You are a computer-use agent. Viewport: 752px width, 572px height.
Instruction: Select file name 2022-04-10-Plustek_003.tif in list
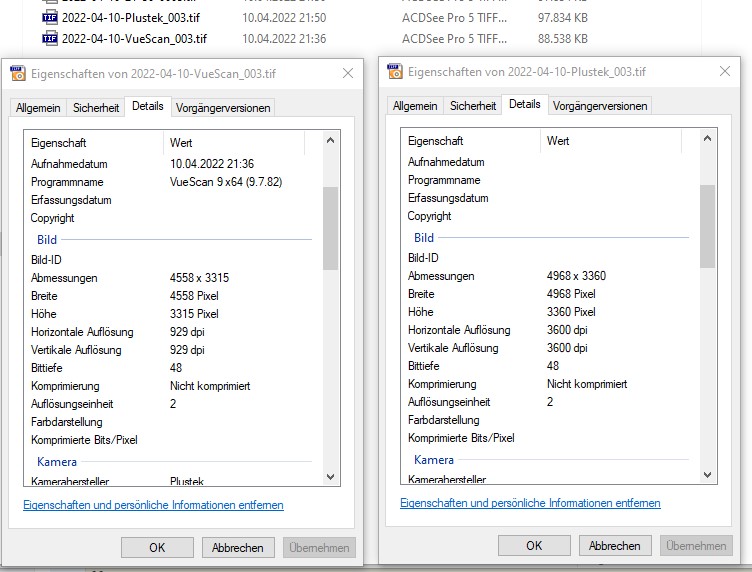click(x=131, y=18)
